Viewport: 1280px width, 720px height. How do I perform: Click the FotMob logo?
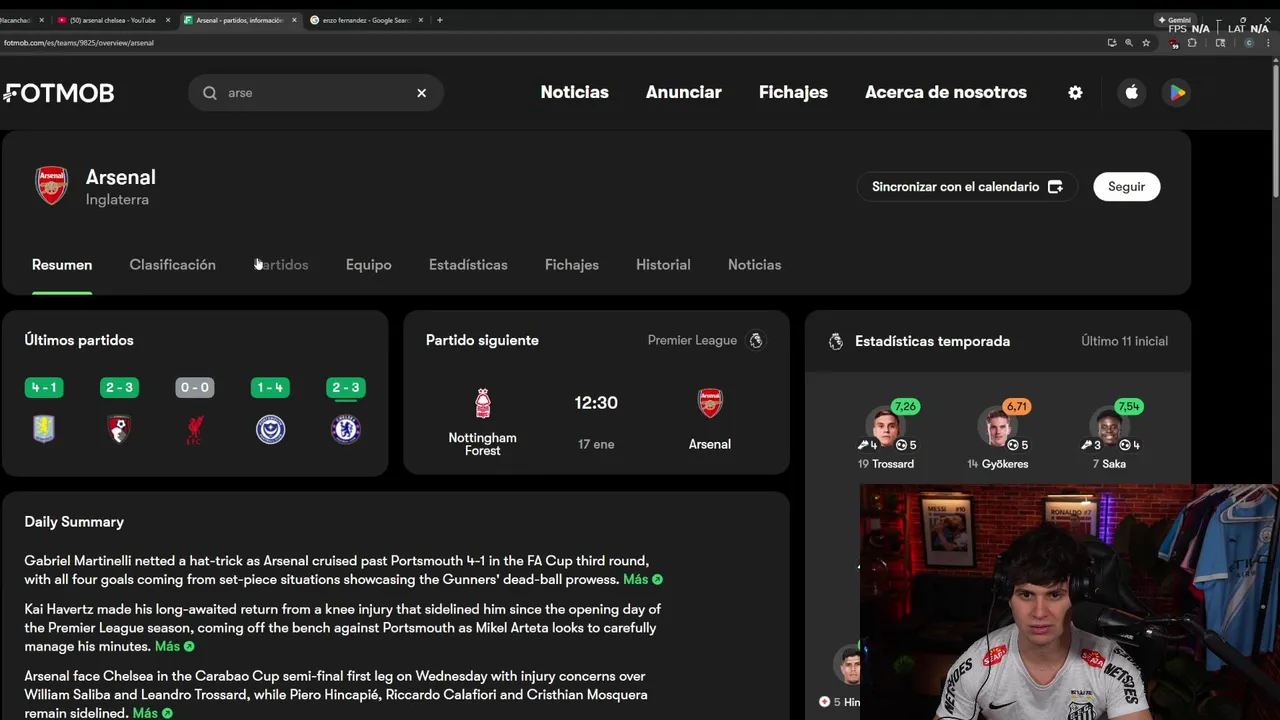pos(59,93)
